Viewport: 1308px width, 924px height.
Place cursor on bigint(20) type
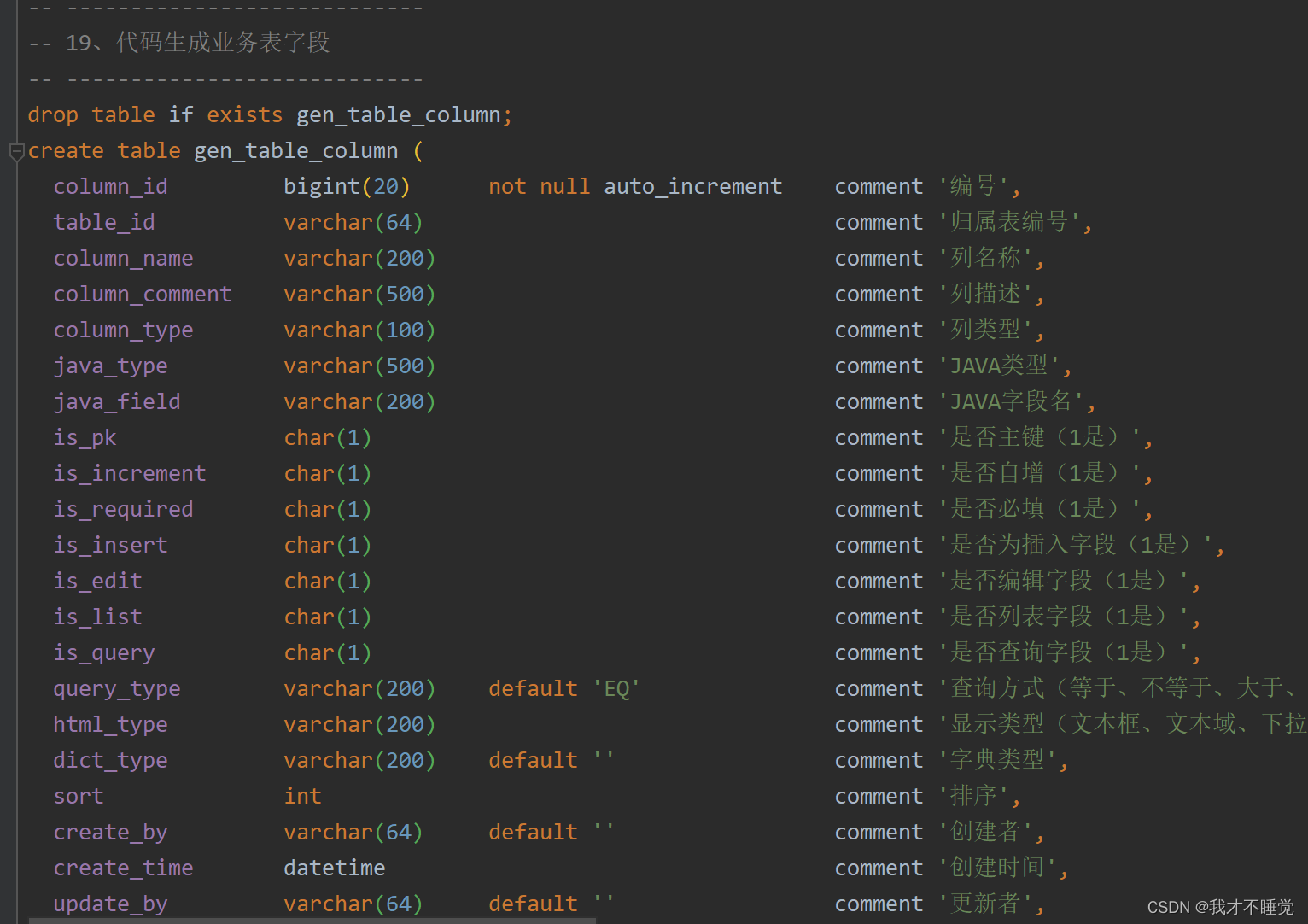pyautogui.click(x=346, y=186)
